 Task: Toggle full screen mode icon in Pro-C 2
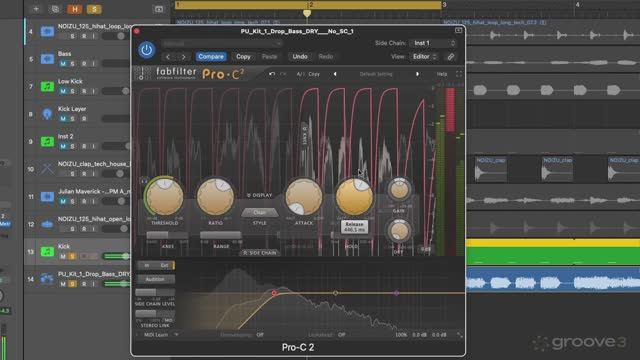[x=459, y=74]
